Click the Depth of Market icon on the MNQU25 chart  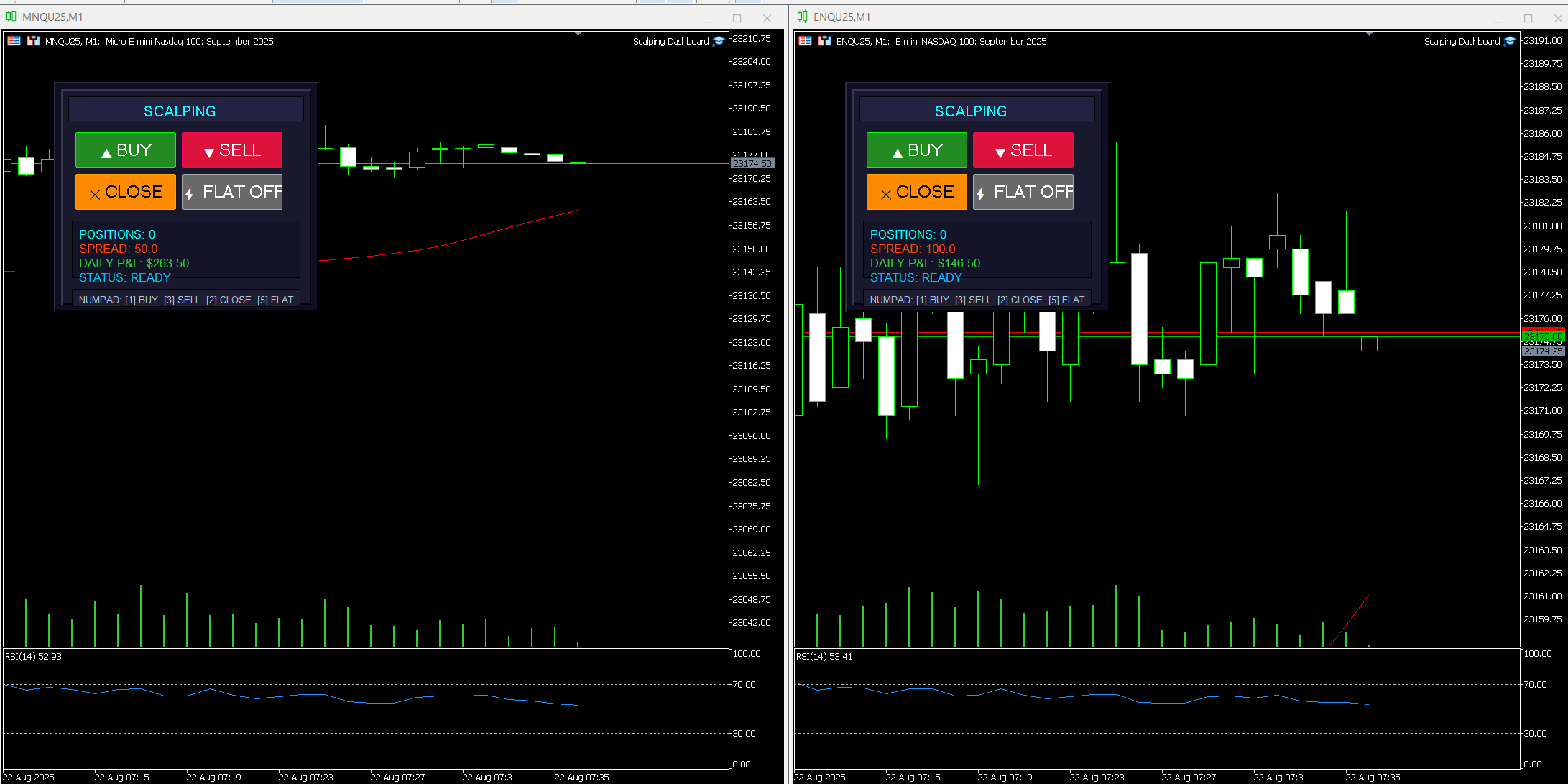click(13, 41)
